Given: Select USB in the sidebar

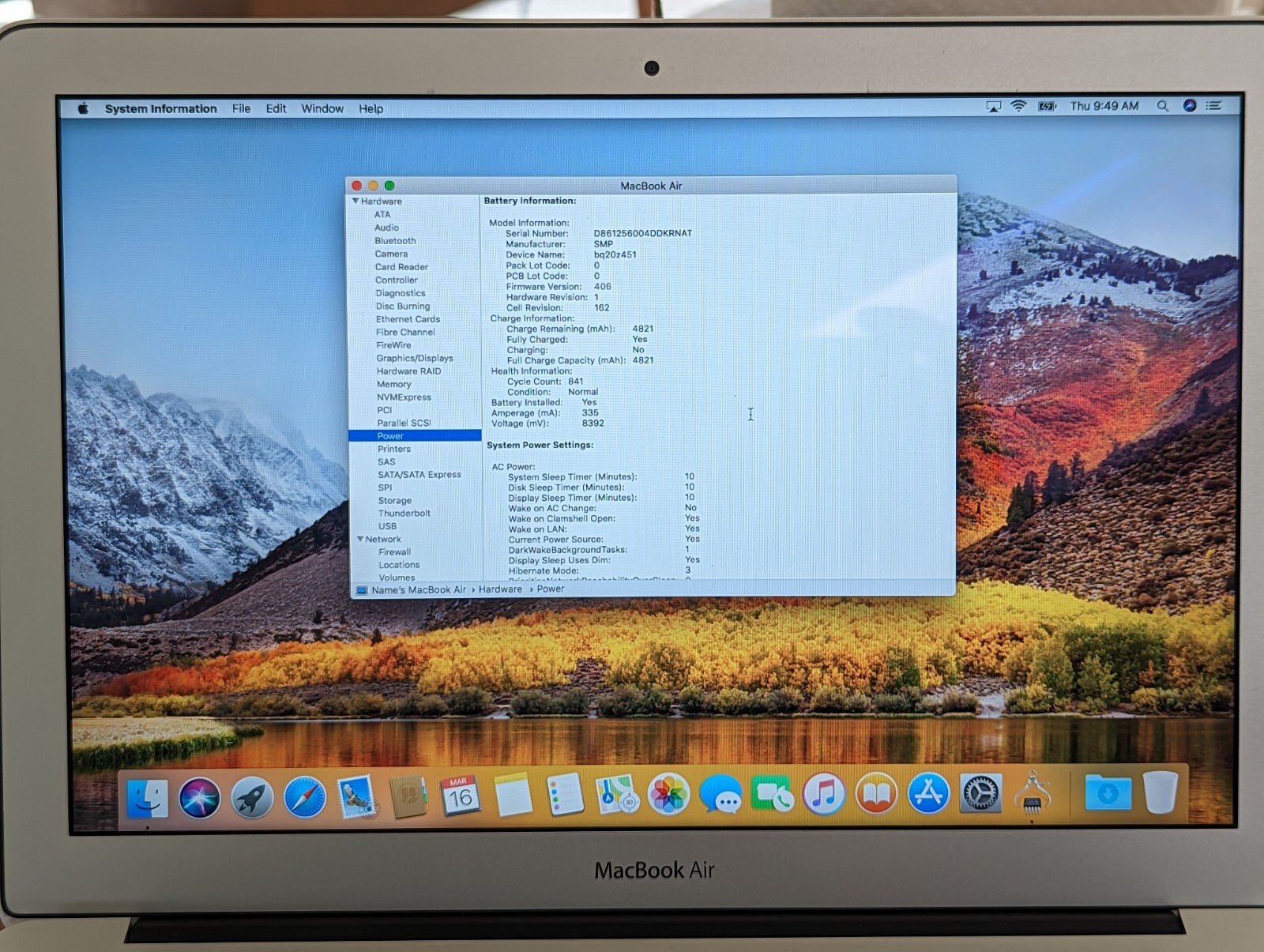Looking at the screenshot, I should pos(387,526).
